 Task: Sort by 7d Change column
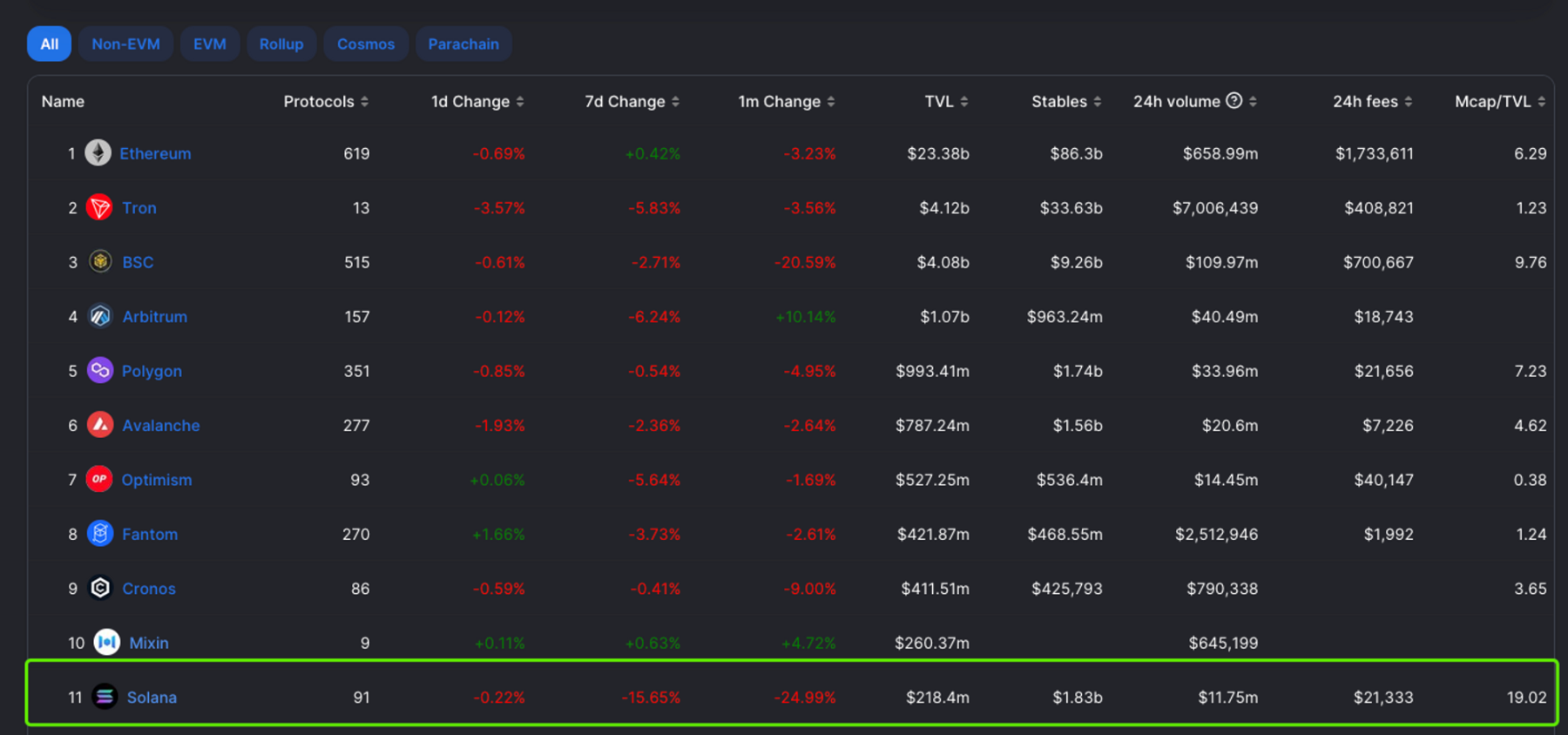point(632,102)
